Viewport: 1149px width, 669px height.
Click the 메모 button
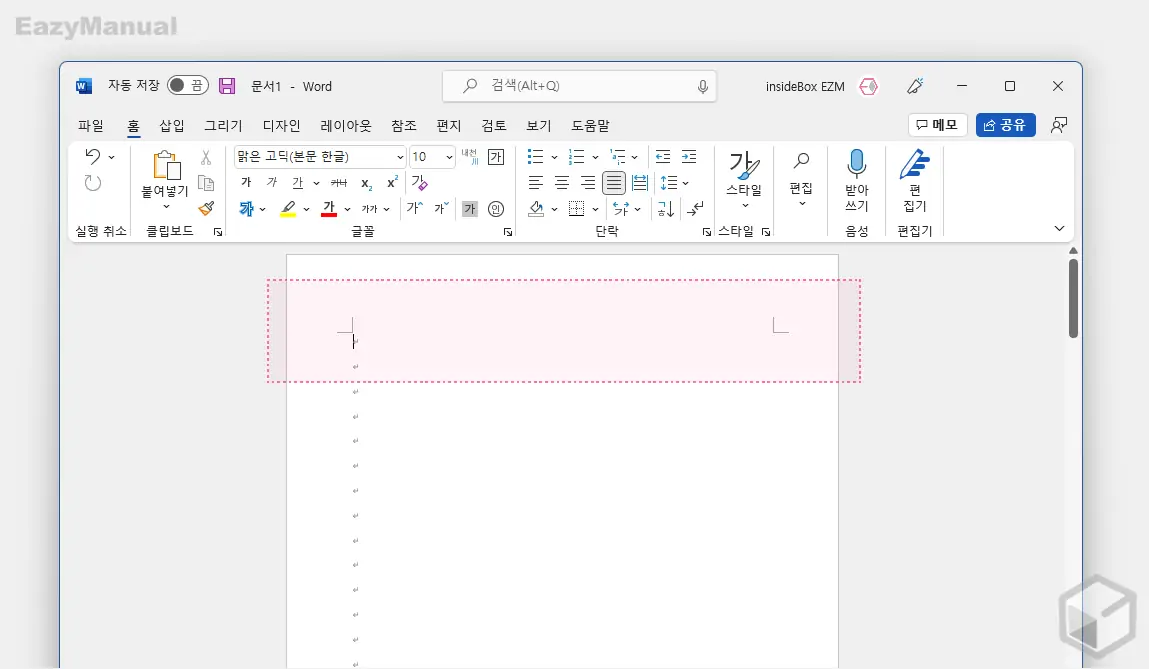pyautogui.click(x=938, y=125)
